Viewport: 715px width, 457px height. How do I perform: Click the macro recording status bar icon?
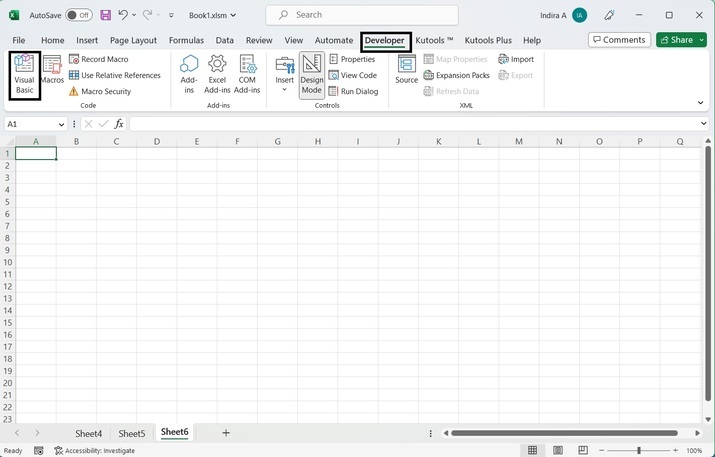[x=39, y=451]
